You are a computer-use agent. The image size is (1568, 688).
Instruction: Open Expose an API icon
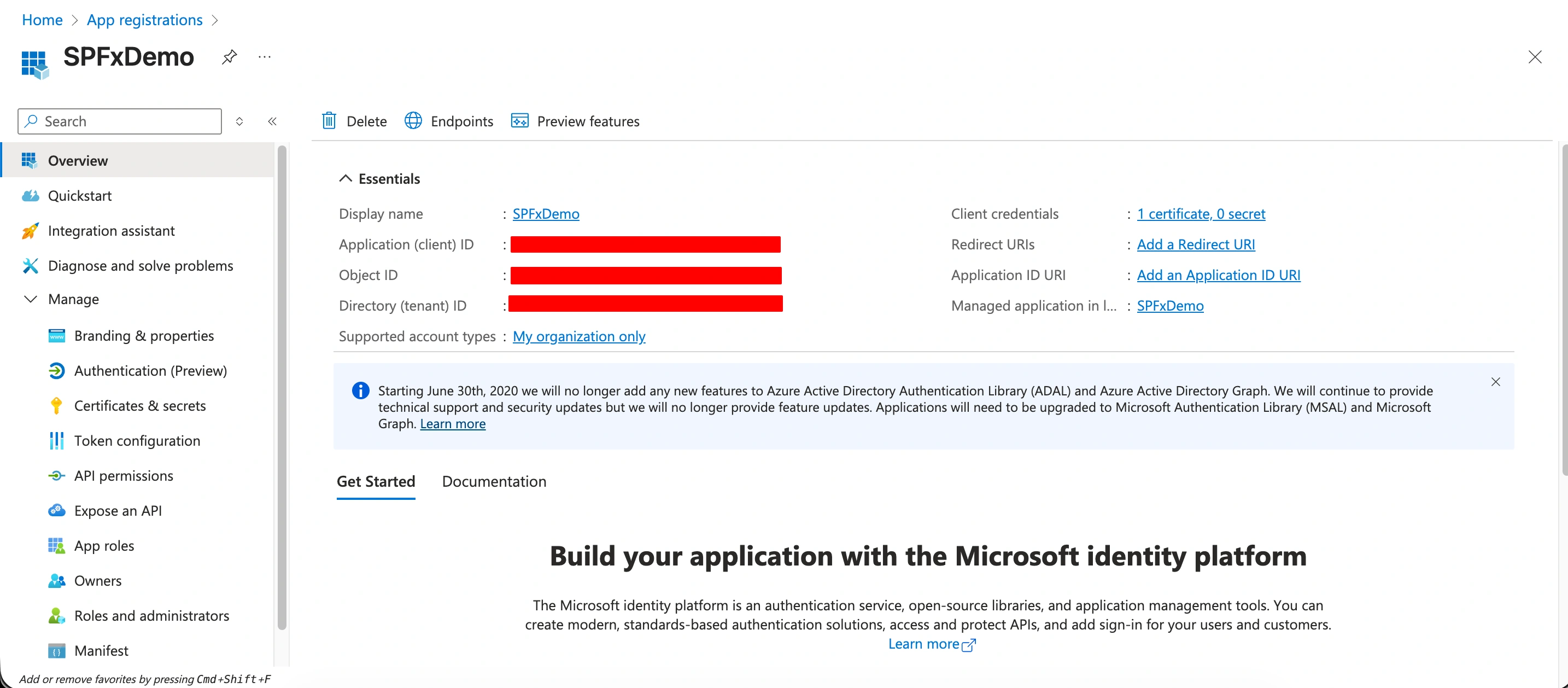tap(57, 511)
